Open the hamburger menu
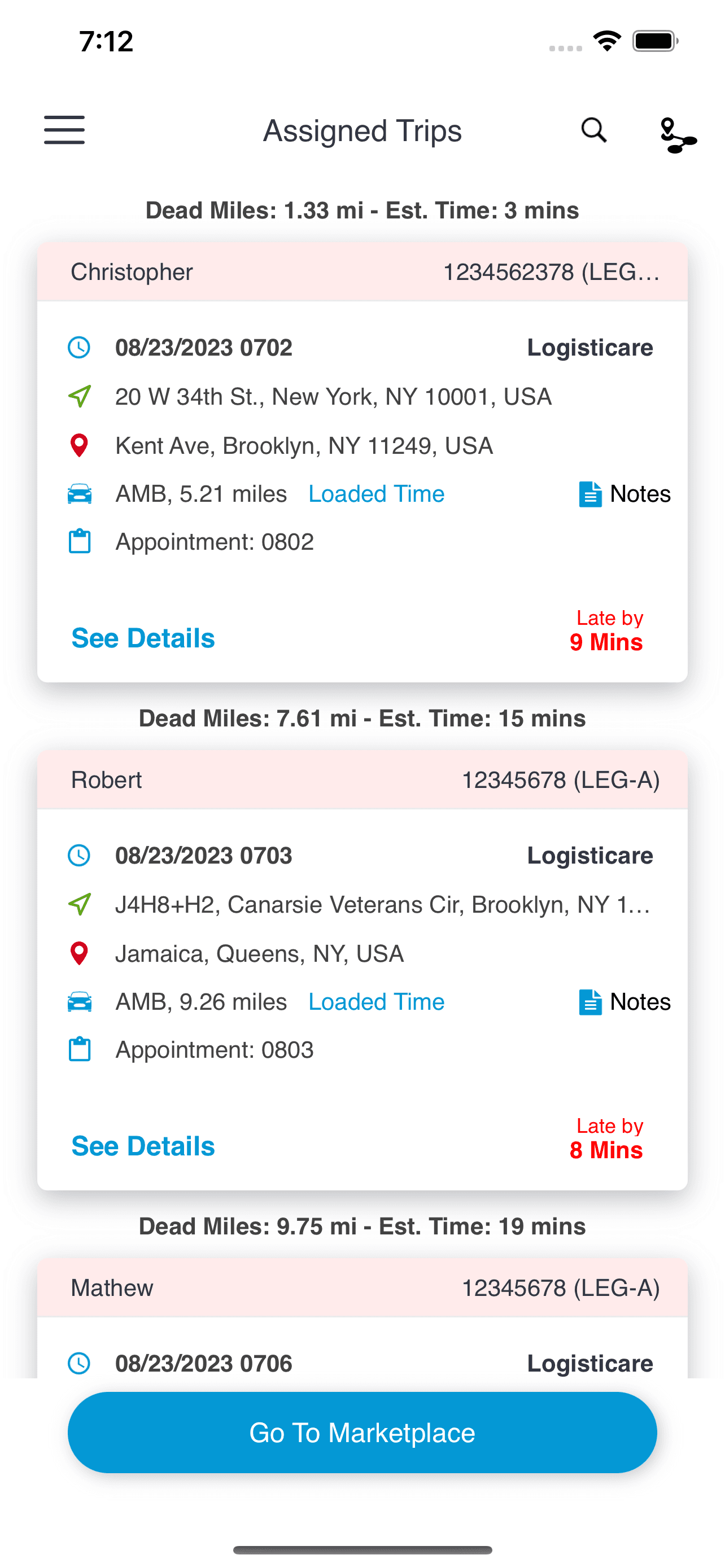725x1568 pixels. [64, 130]
